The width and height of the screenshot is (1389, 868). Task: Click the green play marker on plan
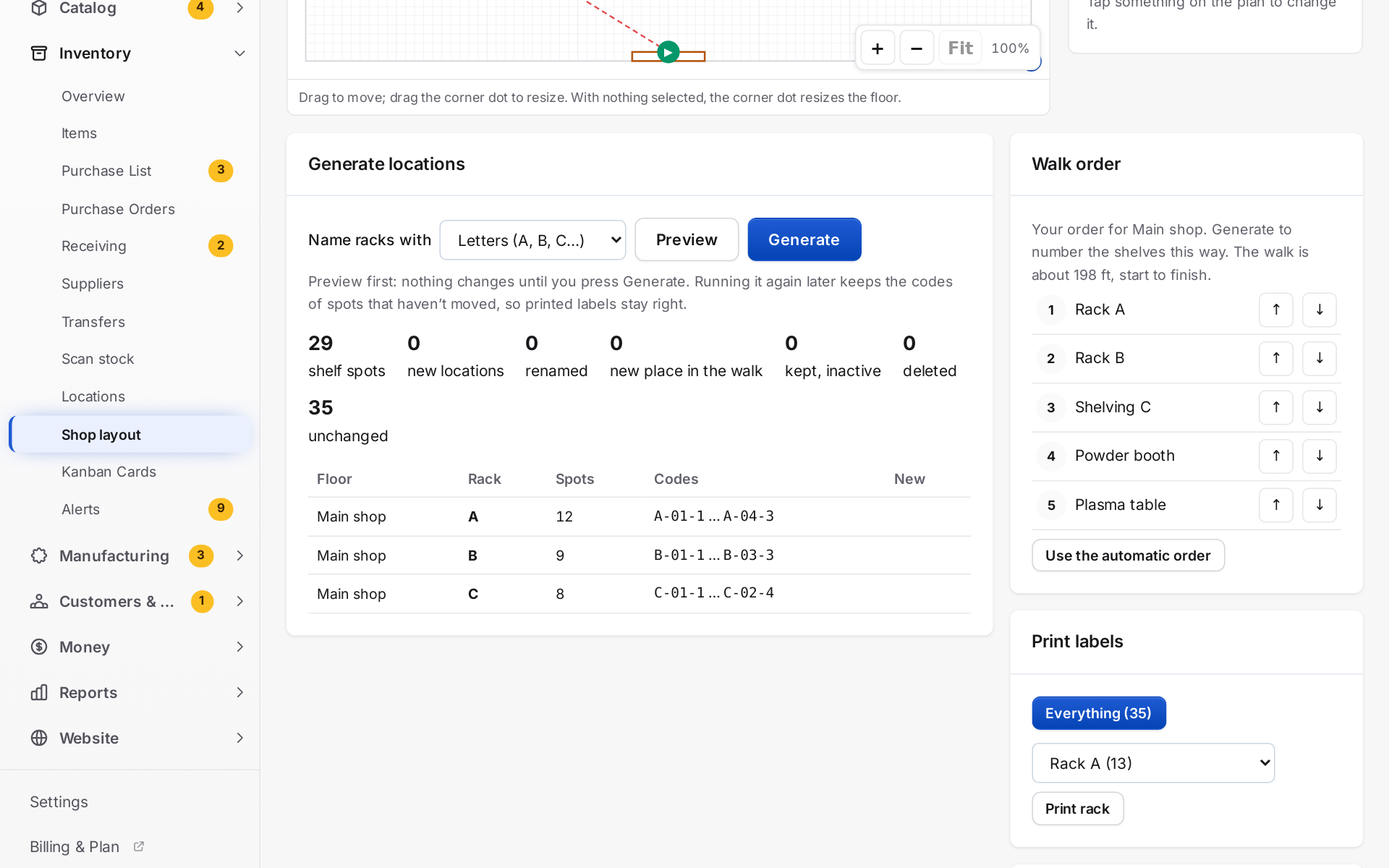pos(668,52)
